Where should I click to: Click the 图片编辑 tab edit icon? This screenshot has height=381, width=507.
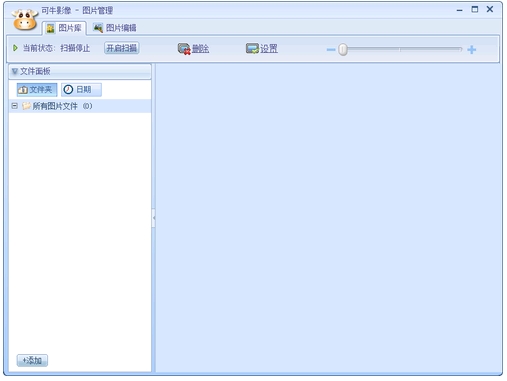[x=98, y=28]
